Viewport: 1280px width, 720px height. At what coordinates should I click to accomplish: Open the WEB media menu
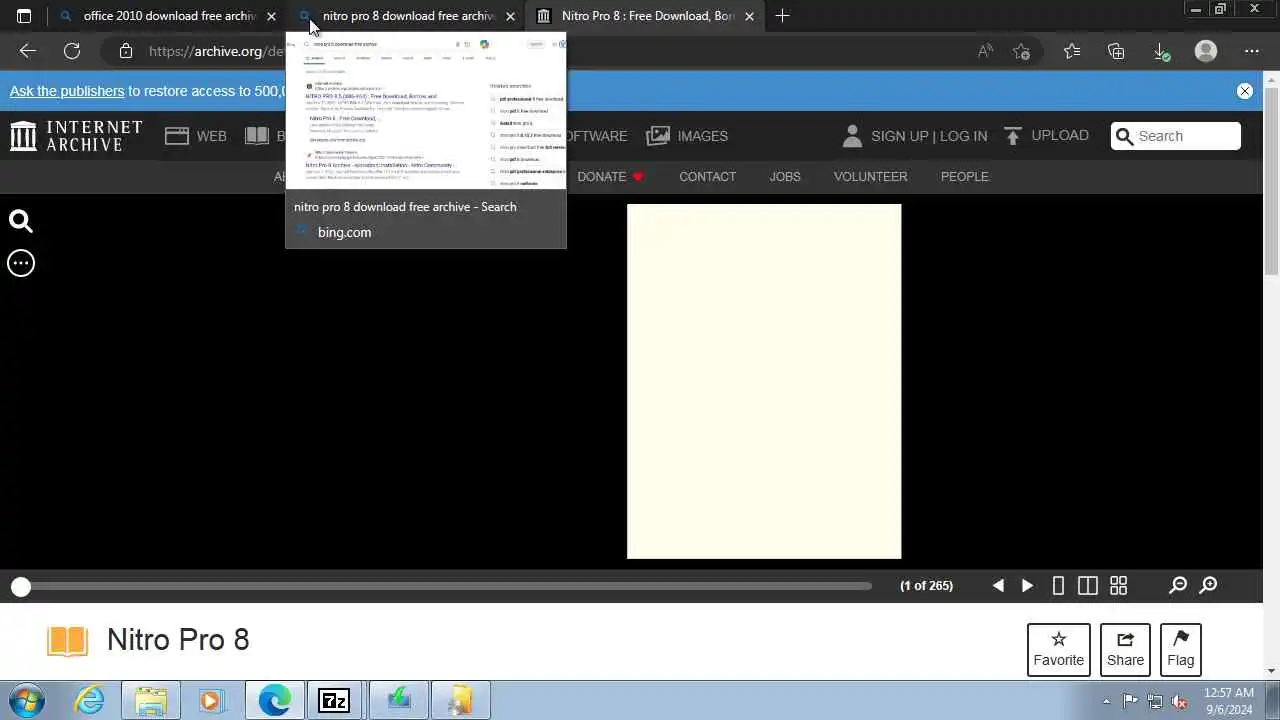pyautogui.click(x=196, y=136)
